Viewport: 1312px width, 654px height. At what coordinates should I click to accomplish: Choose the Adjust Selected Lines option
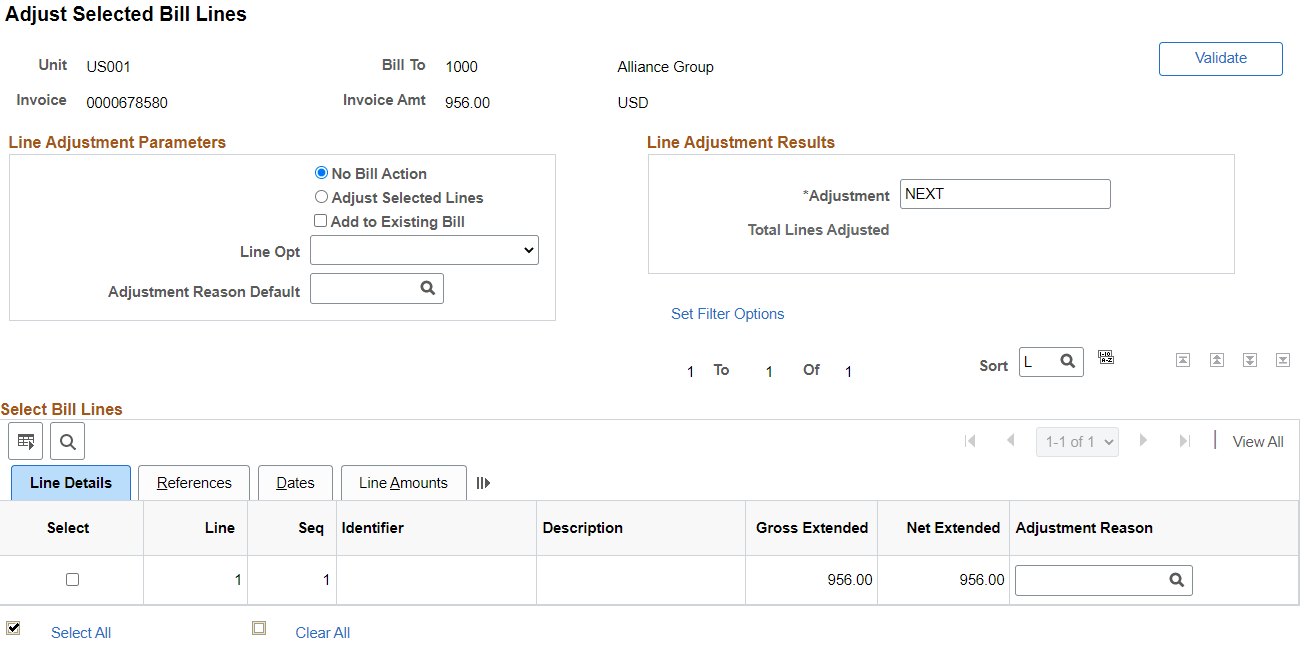pyautogui.click(x=321, y=197)
